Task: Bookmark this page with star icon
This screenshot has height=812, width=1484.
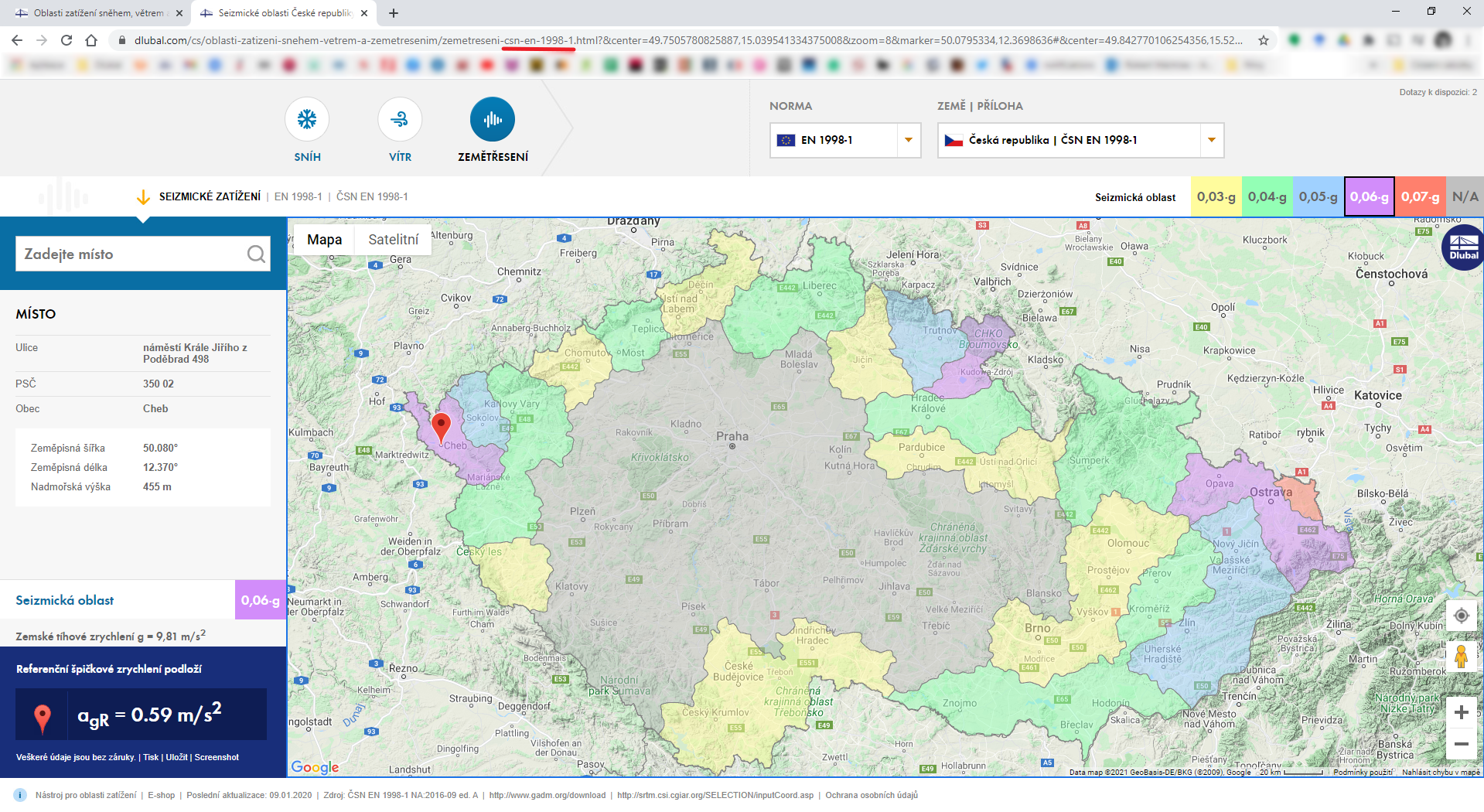Action: coord(1264,40)
